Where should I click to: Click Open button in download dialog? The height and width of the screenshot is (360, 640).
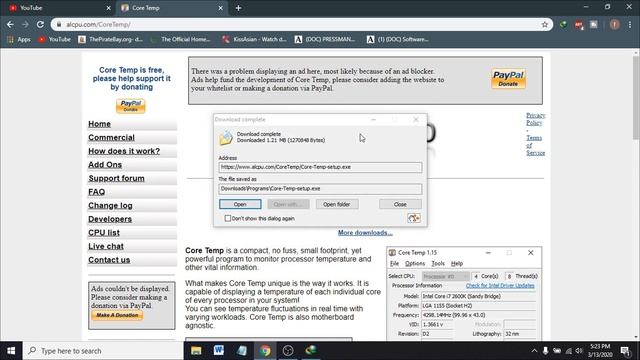240,204
